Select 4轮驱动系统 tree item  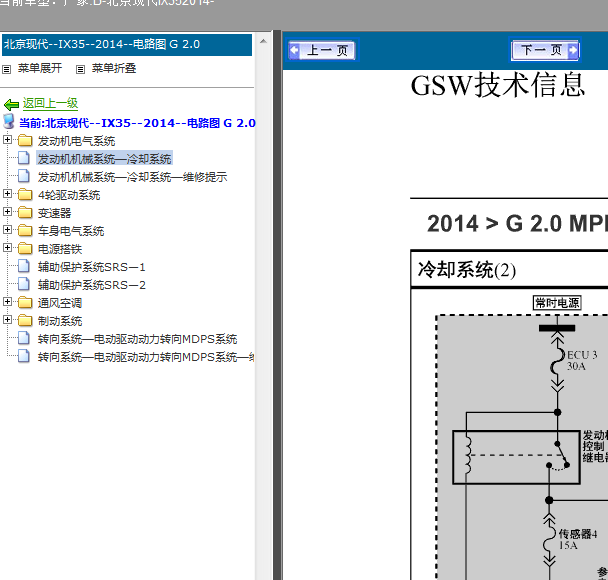pyautogui.click(x=69, y=195)
